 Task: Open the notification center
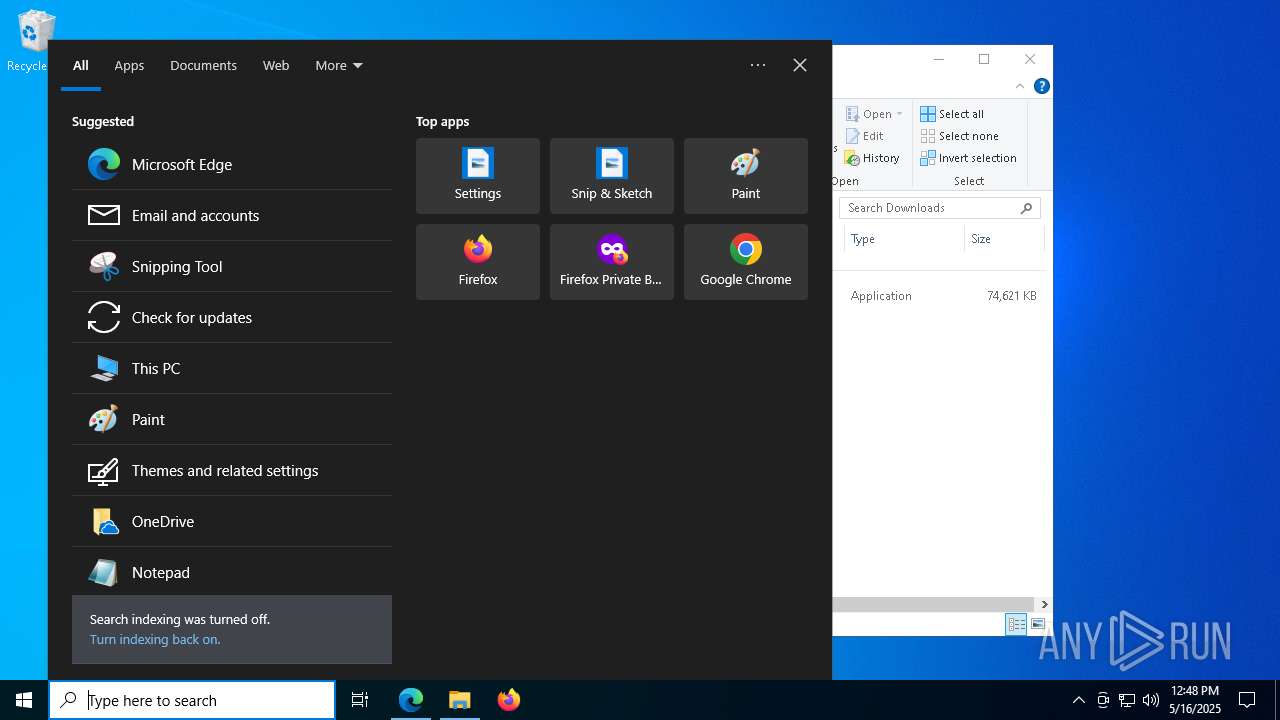[1247, 700]
